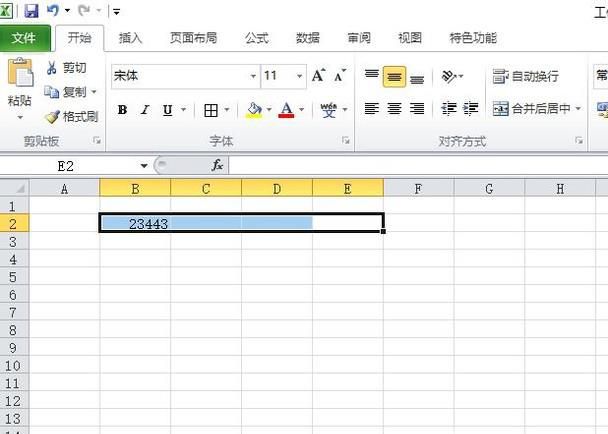Click the Save icon in quick access toolbar
The height and width of the screenshot is (434, 608).
pyautogui.click(x=31, y=10)
